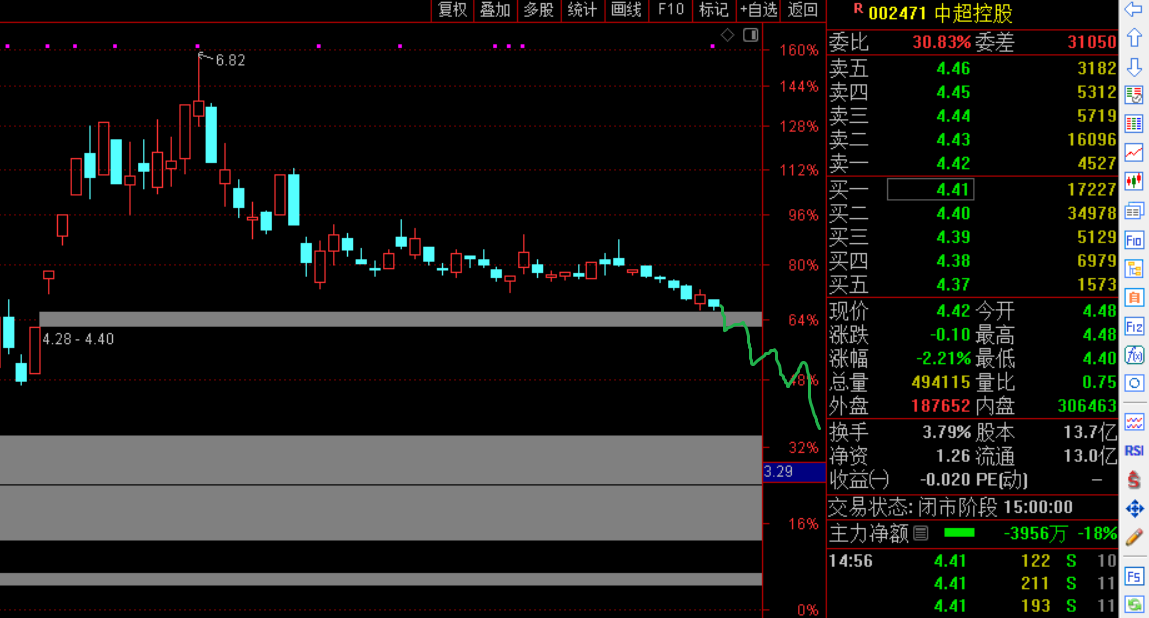
Task: Click the back left-arrow icon in sidebar
Action: [x=1134, y=10]
